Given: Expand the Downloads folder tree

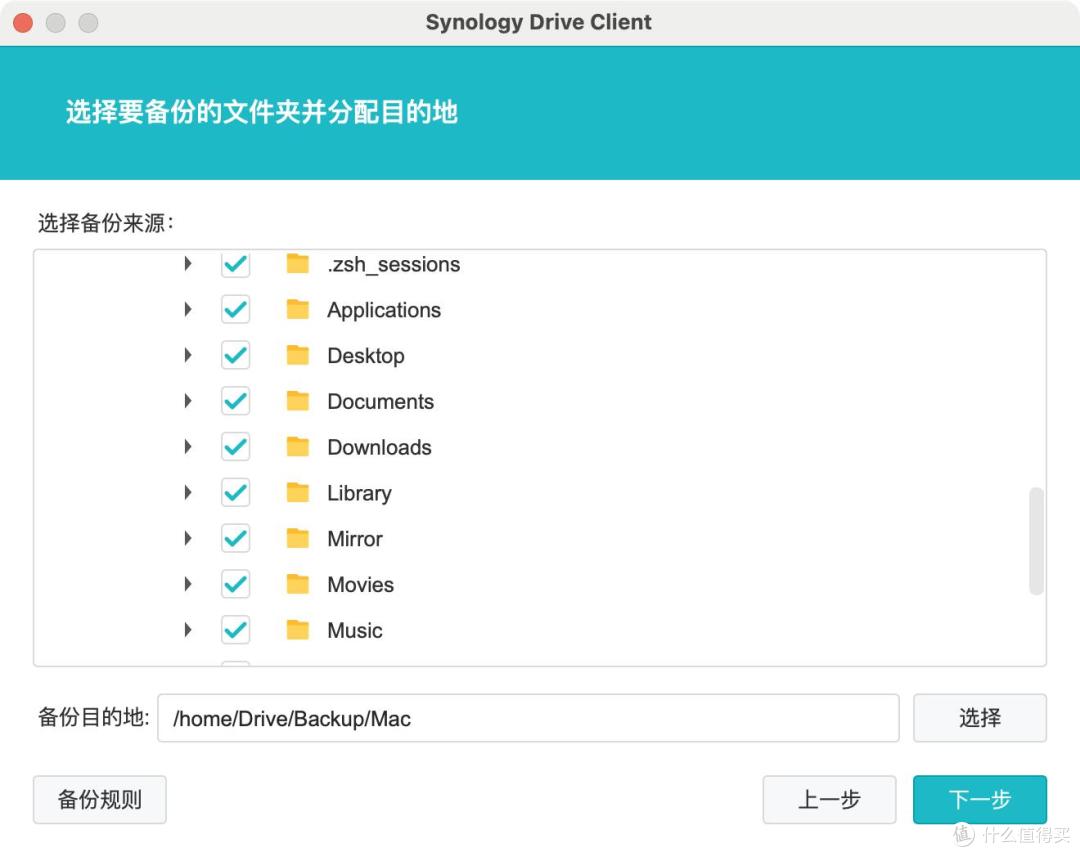Looking at the screenshot, I should [188, 446].
